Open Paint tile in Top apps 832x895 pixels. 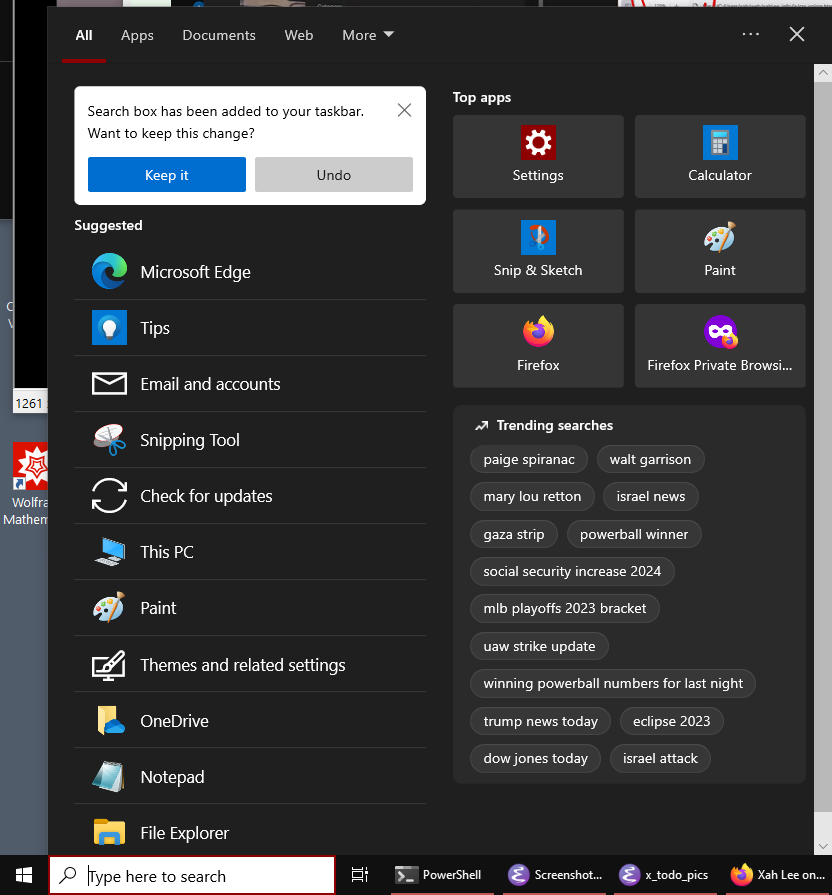[x=720, y=251]
